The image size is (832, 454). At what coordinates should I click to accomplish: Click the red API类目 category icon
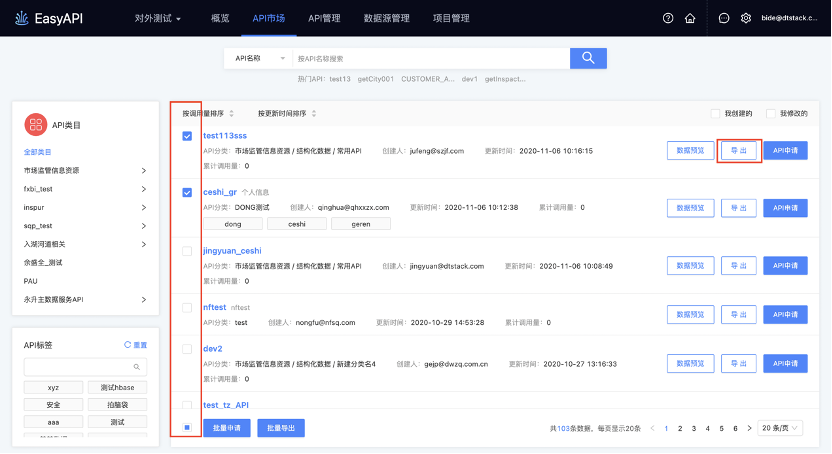point(36,125)
